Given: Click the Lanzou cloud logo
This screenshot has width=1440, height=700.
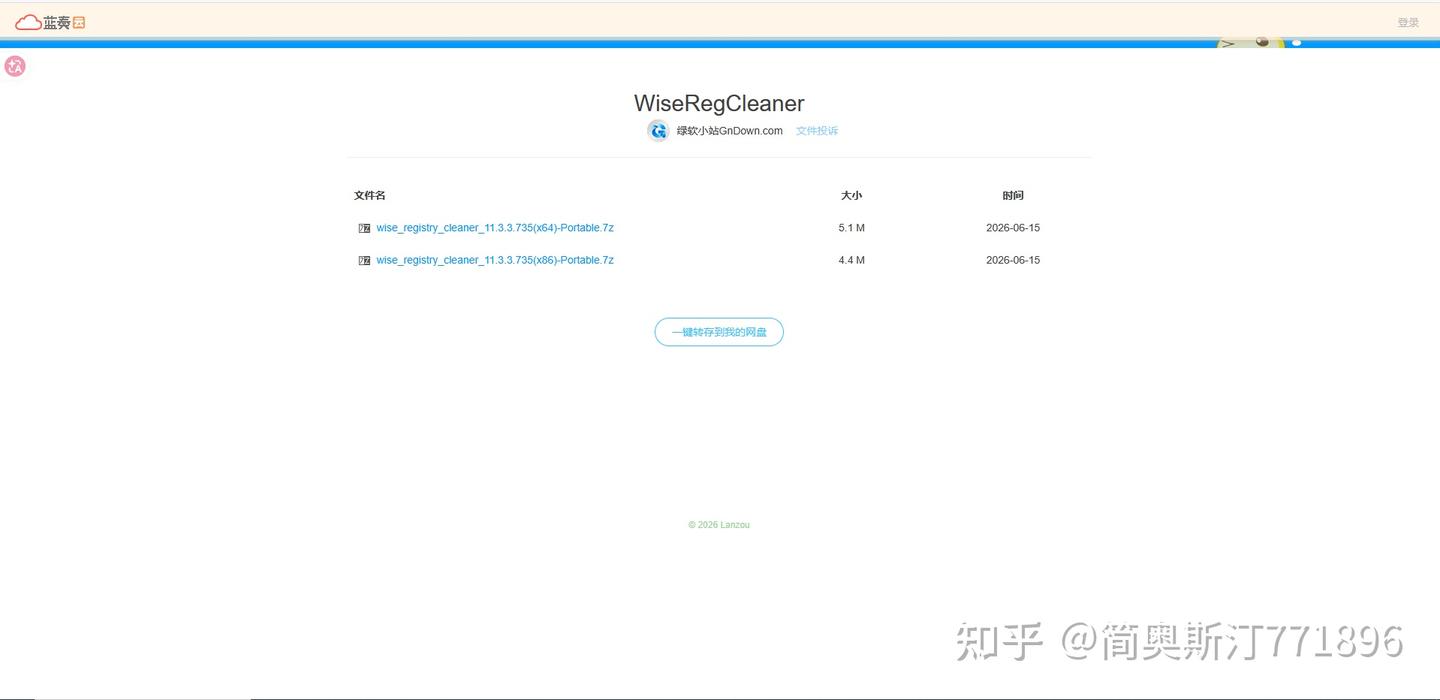Looking at the screenshot, I should [50, 22].
